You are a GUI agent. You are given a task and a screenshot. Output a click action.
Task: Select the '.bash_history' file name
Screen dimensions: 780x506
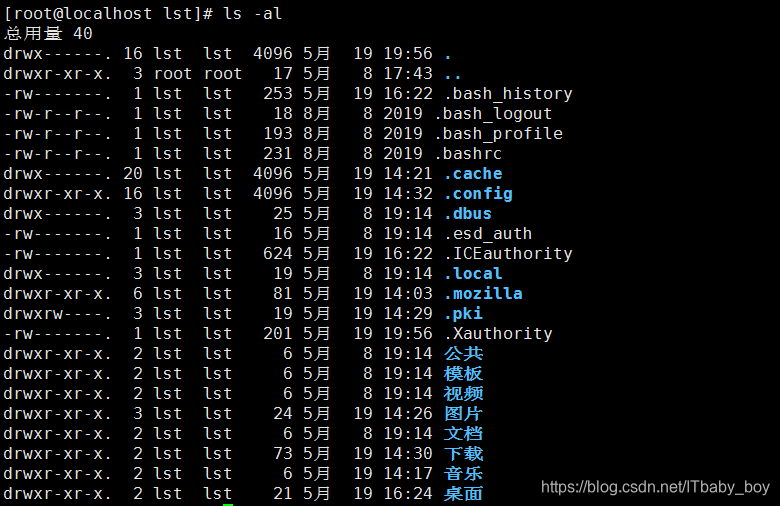click(x=508, y=94)
